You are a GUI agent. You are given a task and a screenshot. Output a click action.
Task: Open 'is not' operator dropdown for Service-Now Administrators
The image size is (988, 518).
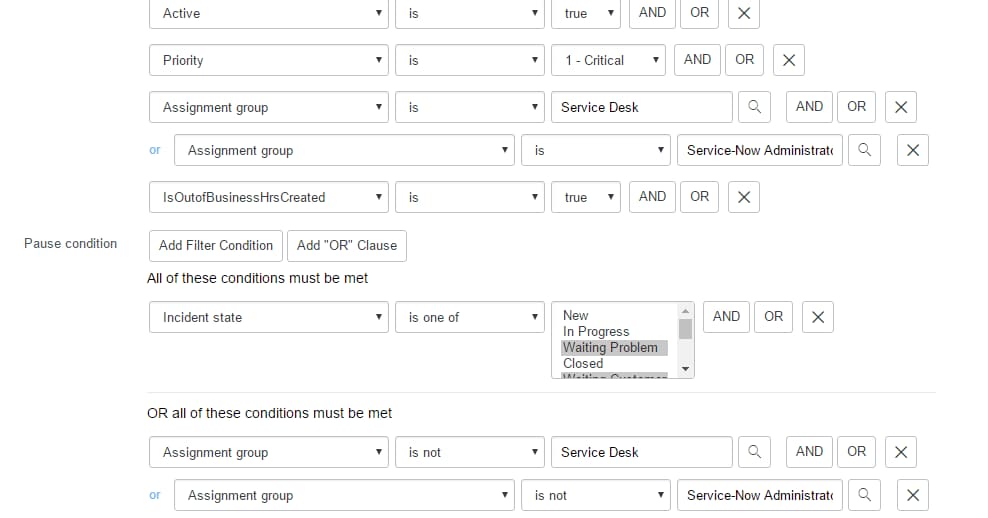(x=595, y=495)
